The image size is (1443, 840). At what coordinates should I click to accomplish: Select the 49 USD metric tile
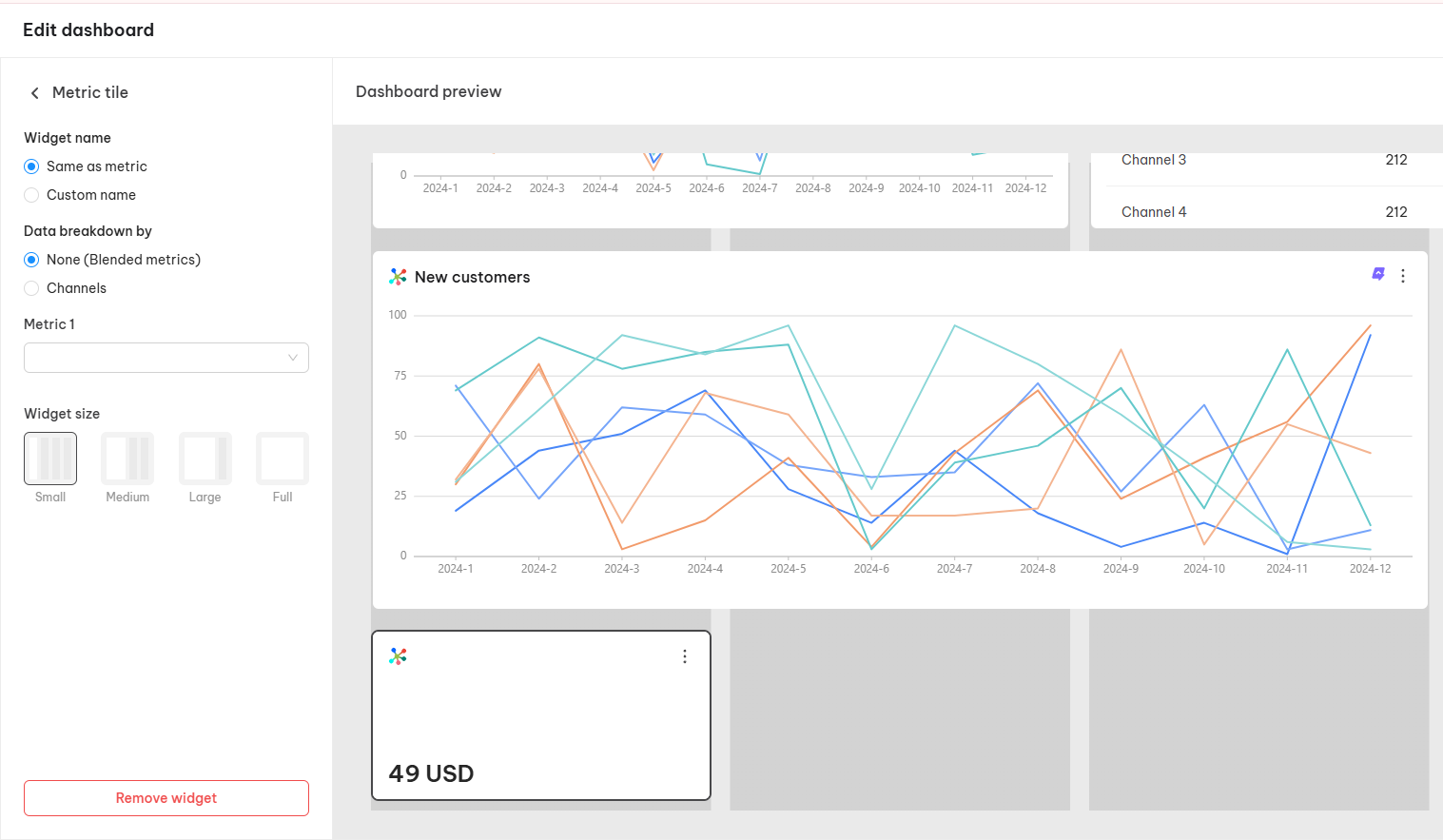point(541,715)
